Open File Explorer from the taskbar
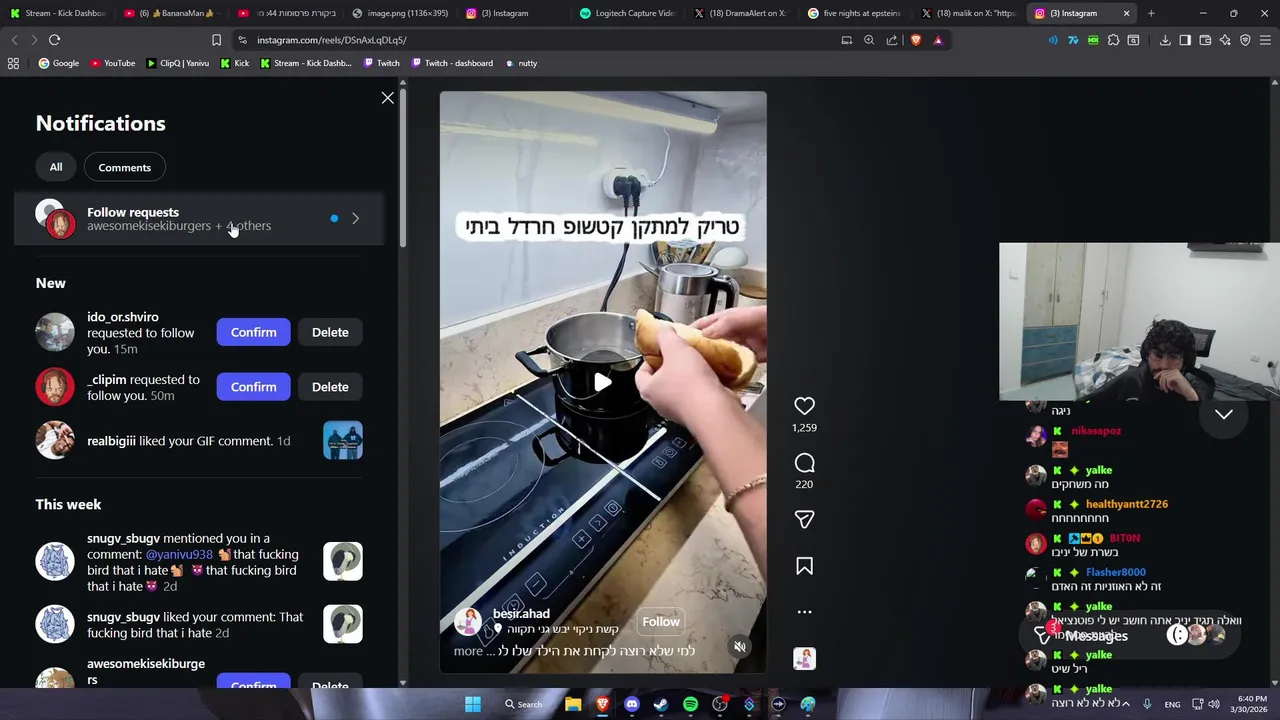 point(573,704)
